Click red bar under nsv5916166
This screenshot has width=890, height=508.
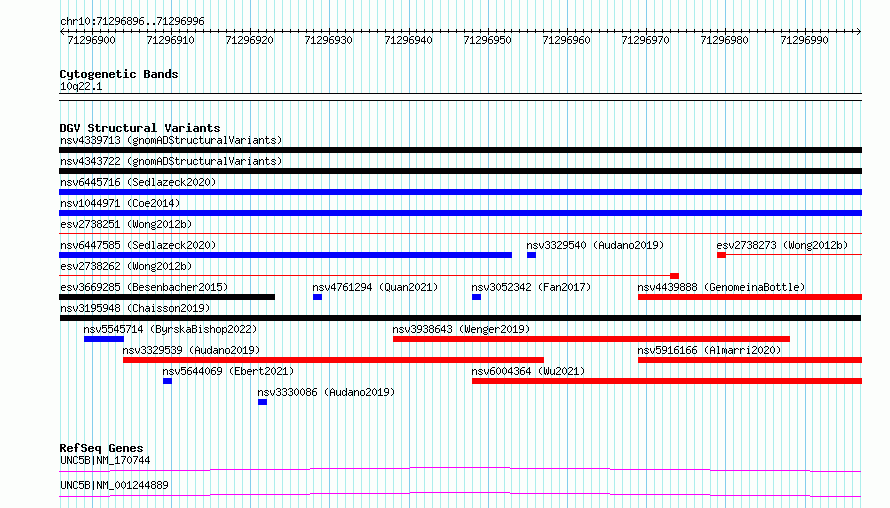click(x=750, y=360)
